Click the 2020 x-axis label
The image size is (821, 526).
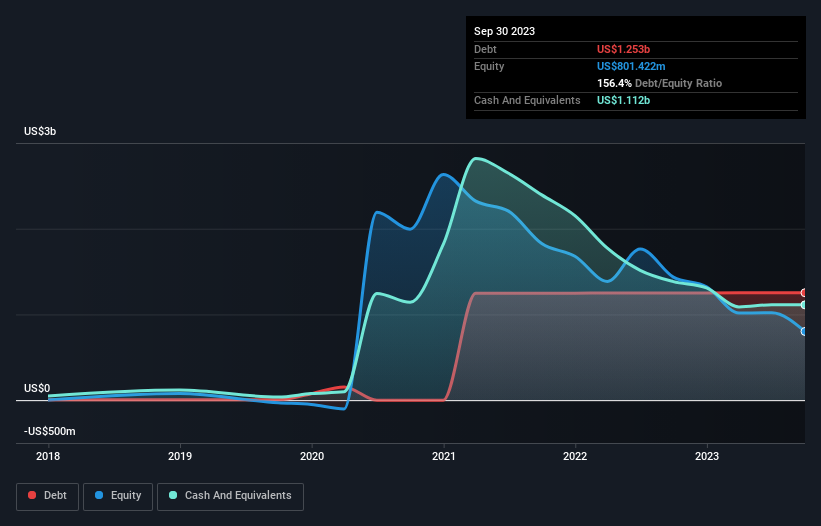tap(312, 456)
